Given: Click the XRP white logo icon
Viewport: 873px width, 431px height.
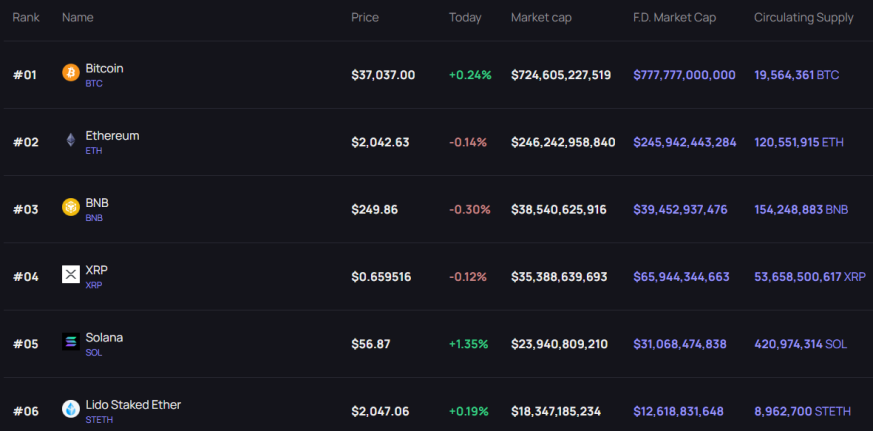Looking at the screenshot, I should [x=71, y=274].
